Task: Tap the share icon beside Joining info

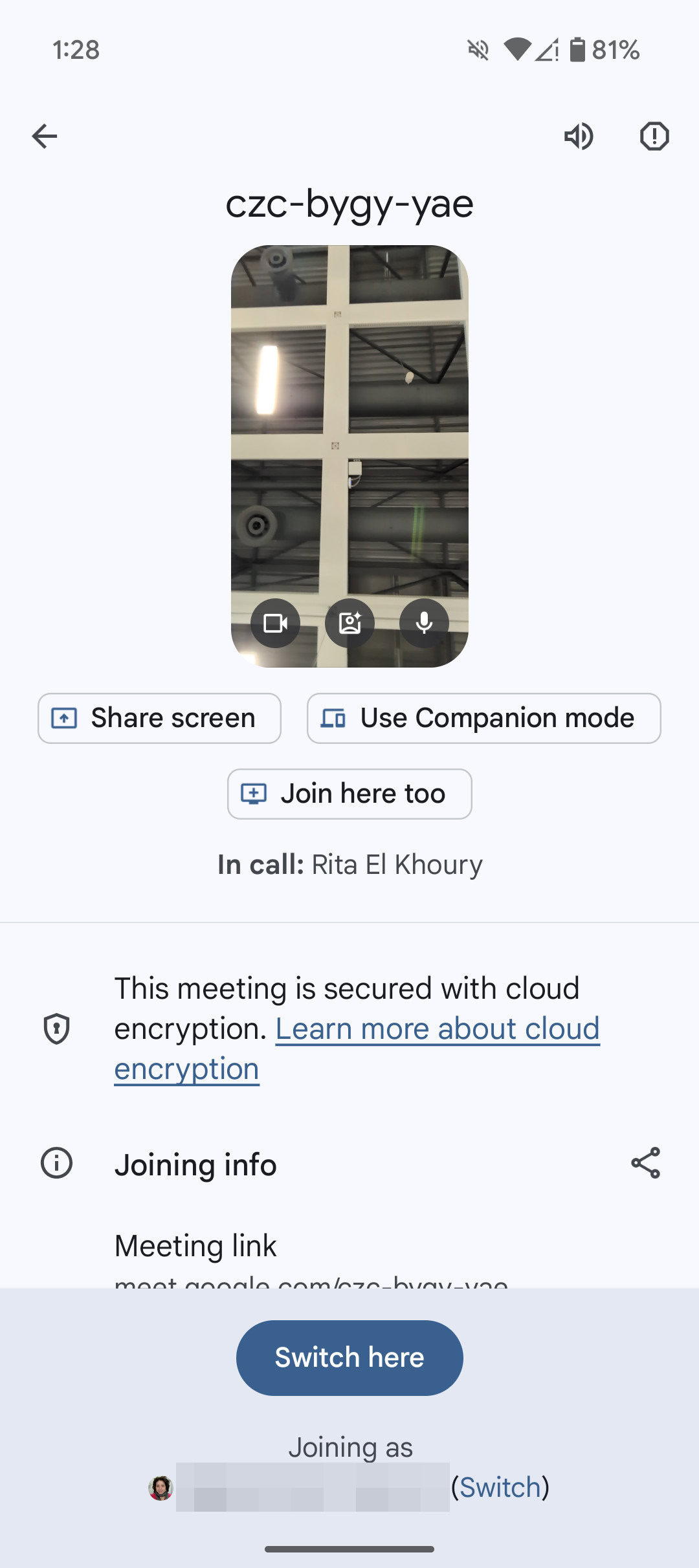Action: coord(645,1163)
